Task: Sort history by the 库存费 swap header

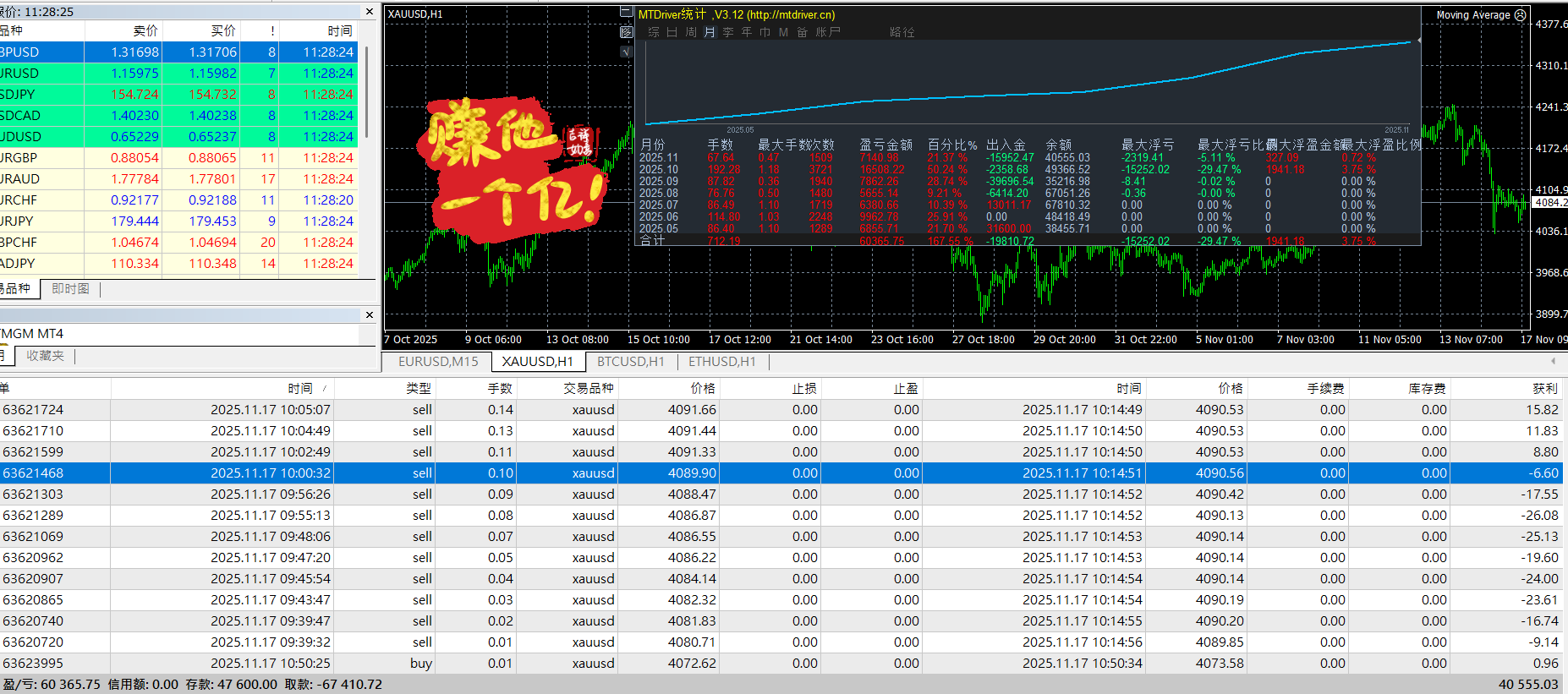Action: 1400,389
